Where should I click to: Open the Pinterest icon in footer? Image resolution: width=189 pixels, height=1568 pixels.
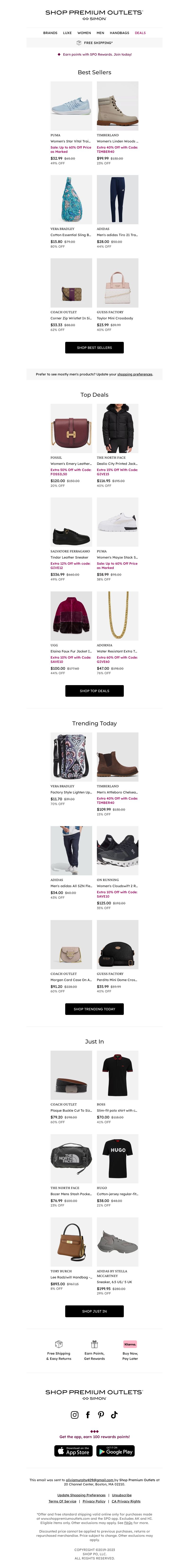(101, 1415)
